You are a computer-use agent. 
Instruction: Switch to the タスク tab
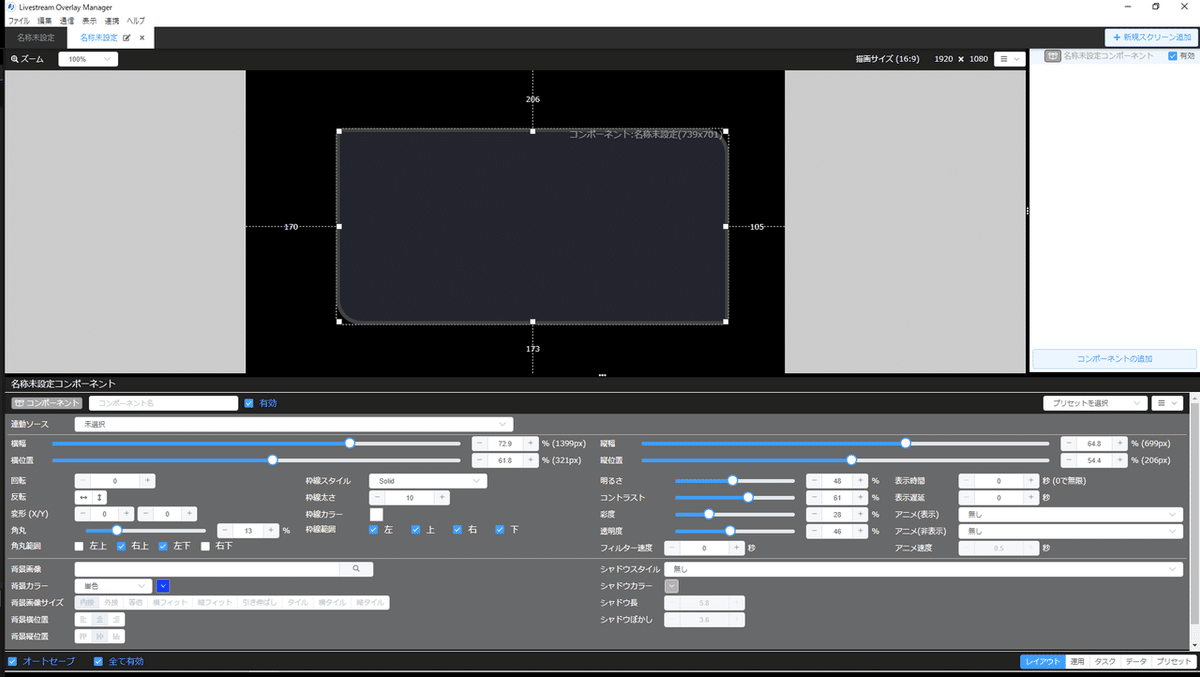1105,661
